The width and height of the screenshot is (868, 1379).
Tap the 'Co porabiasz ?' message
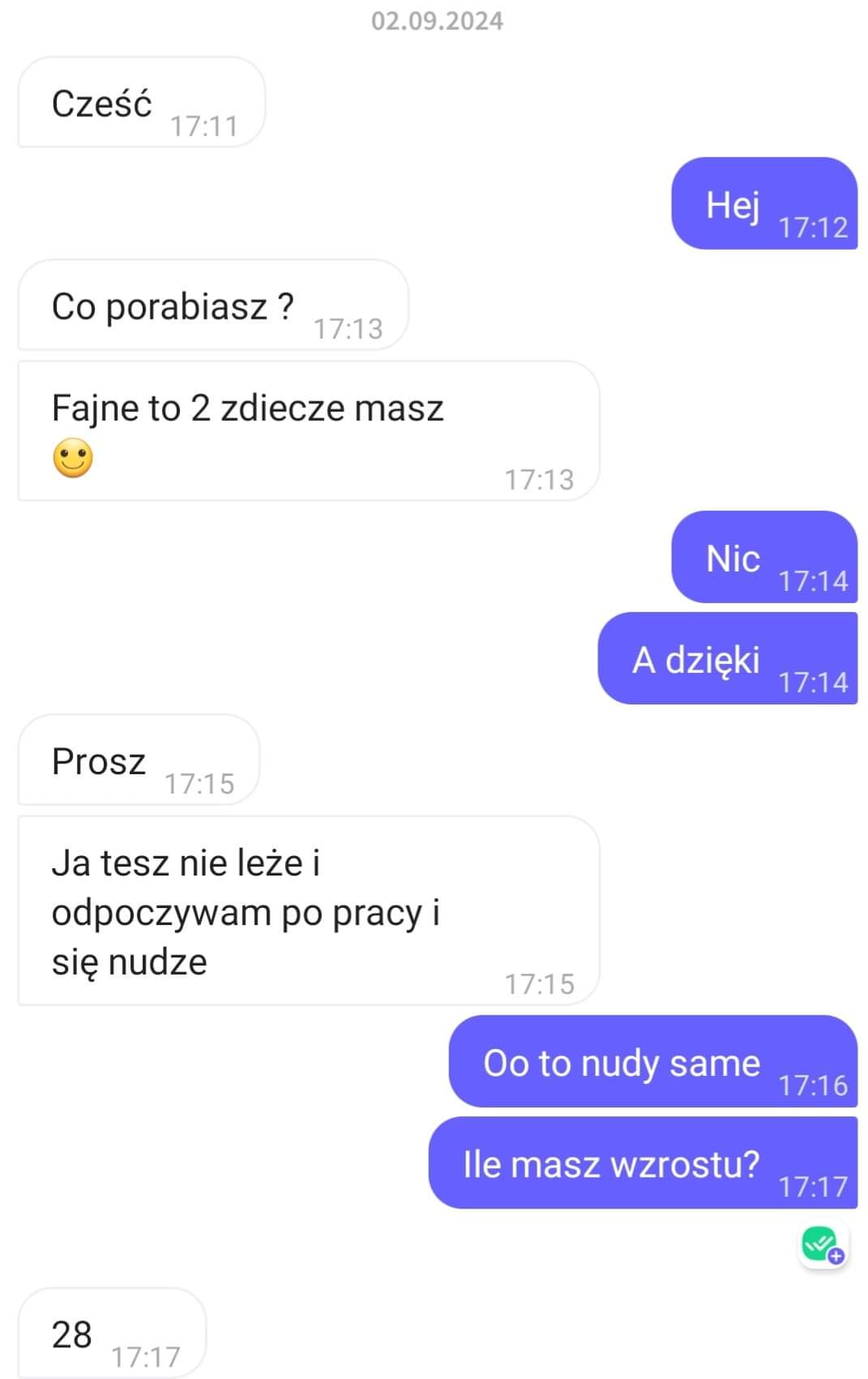pyautogui.click(x=213, y=306)
